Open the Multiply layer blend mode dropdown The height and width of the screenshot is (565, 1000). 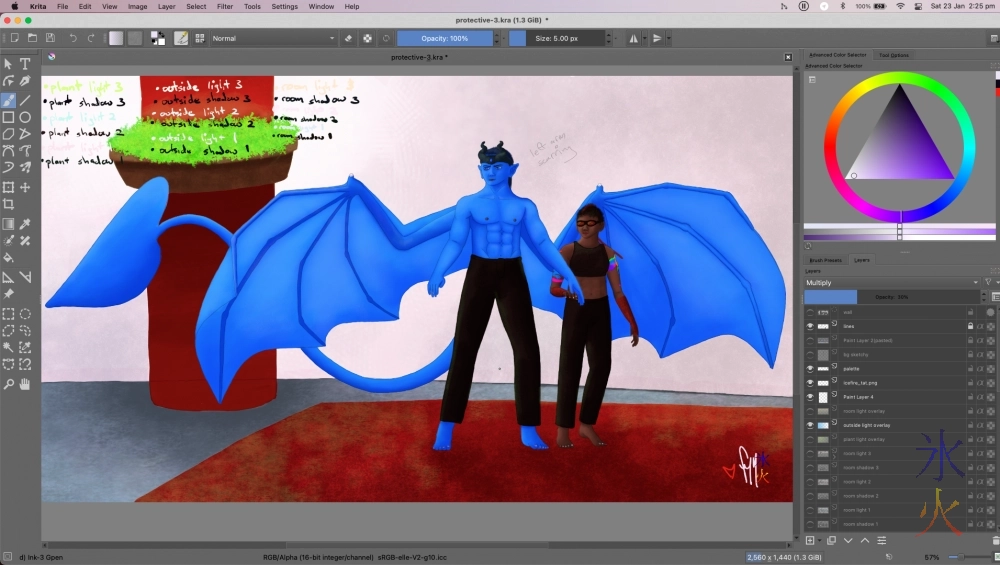(x=892, y=283)
